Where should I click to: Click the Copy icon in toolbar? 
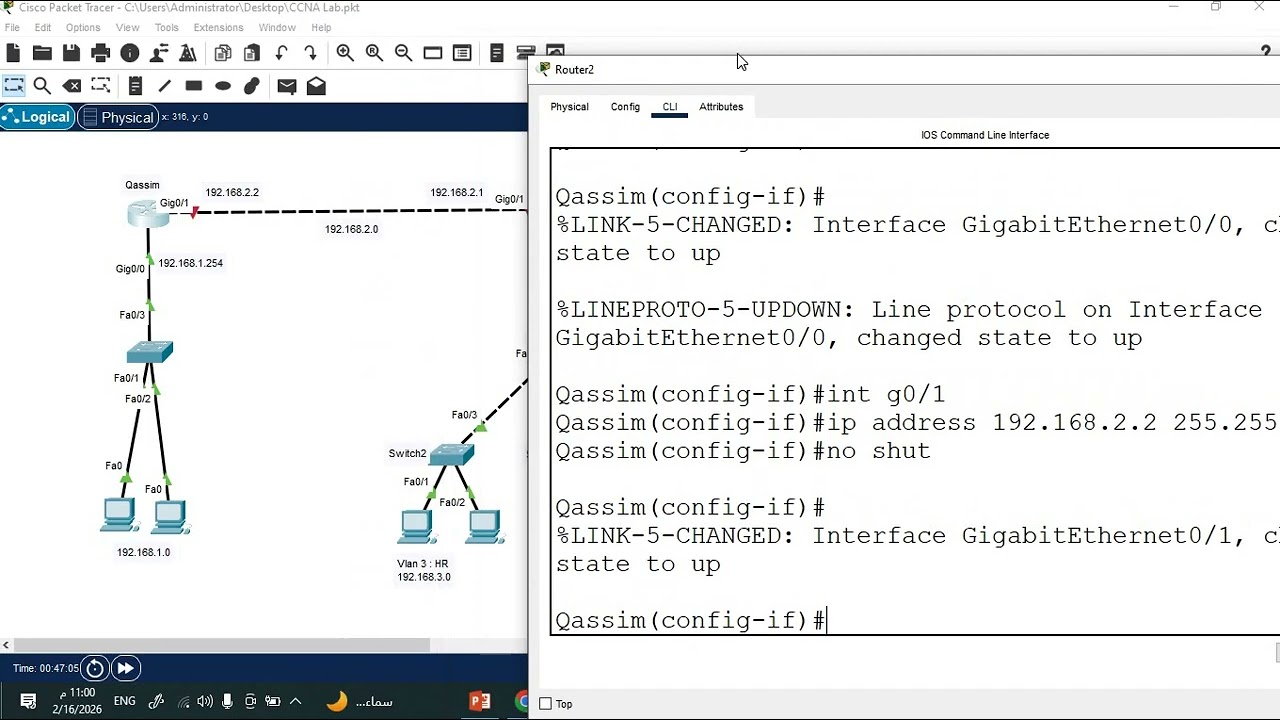(223, 53)
